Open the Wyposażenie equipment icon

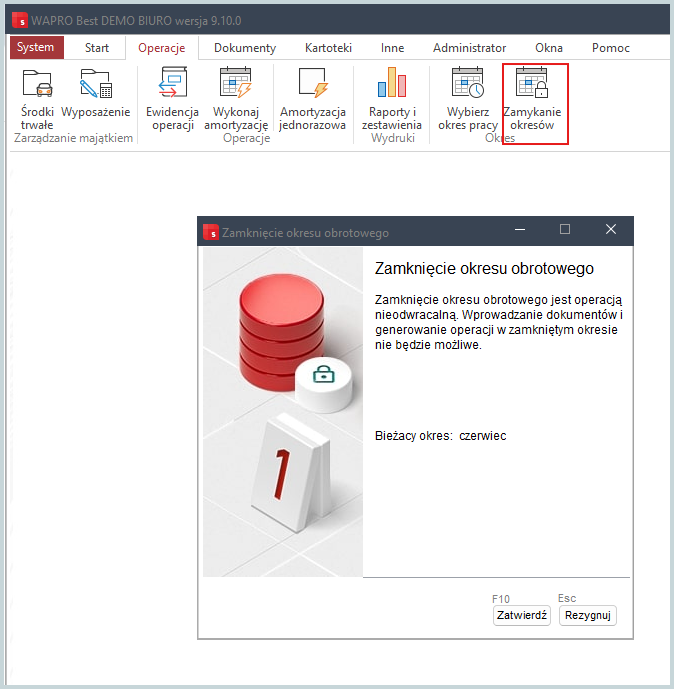pyautogui.click(x=96, y=83)
